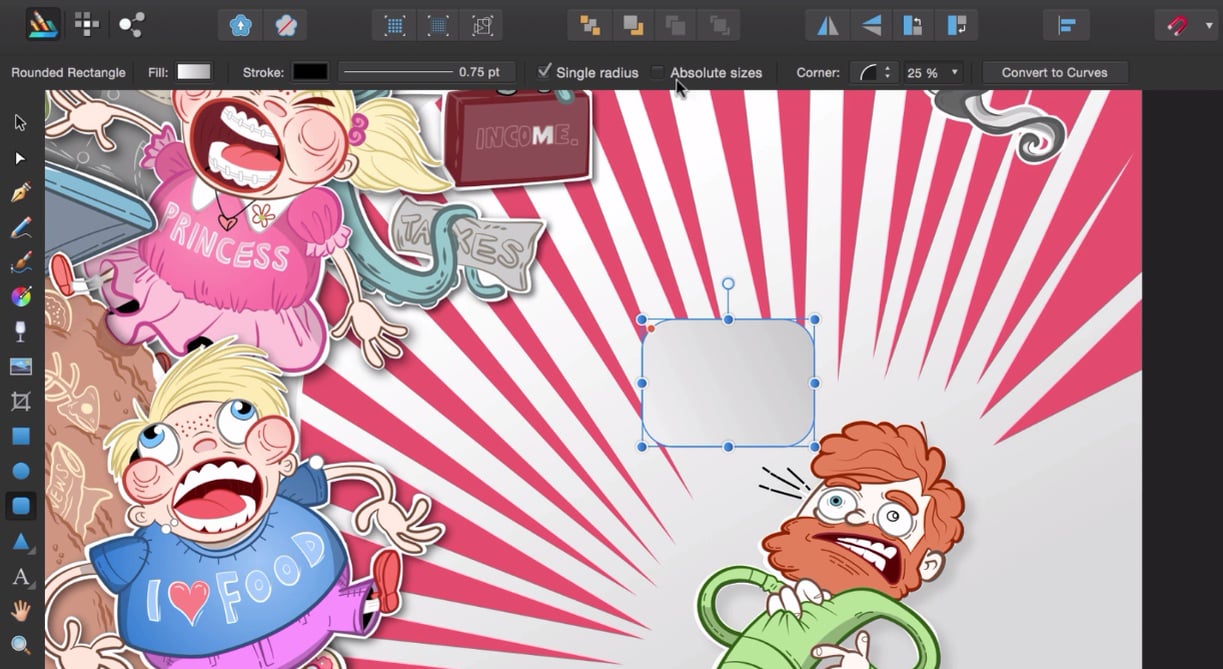
Task: Switch to Draw Persona
Action: (42, 24)
